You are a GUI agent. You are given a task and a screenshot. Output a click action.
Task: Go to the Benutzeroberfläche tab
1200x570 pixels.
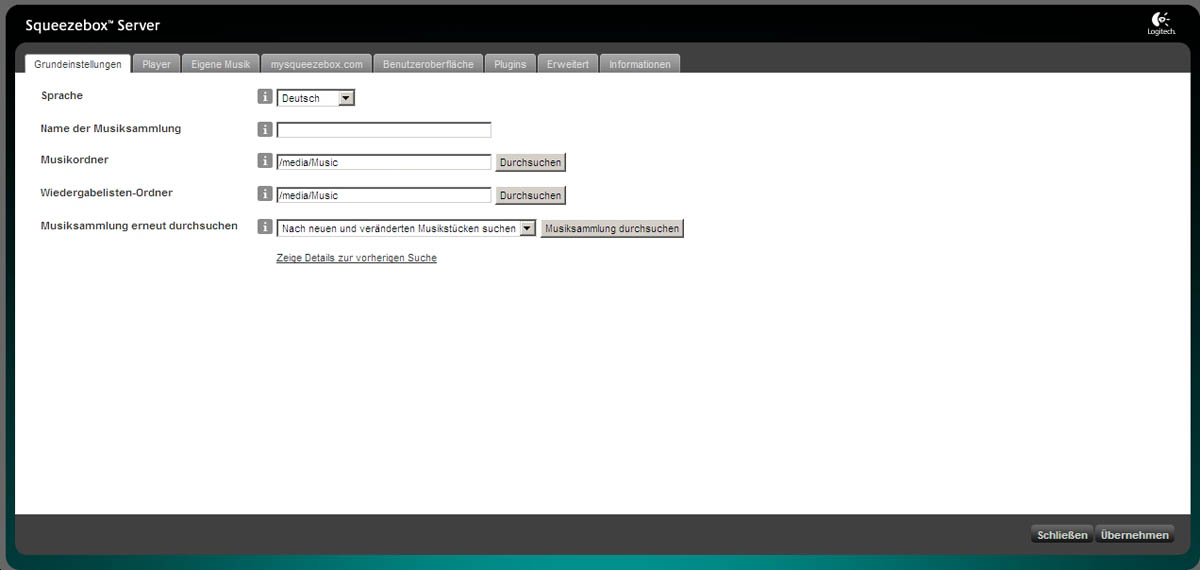point(428,64)
